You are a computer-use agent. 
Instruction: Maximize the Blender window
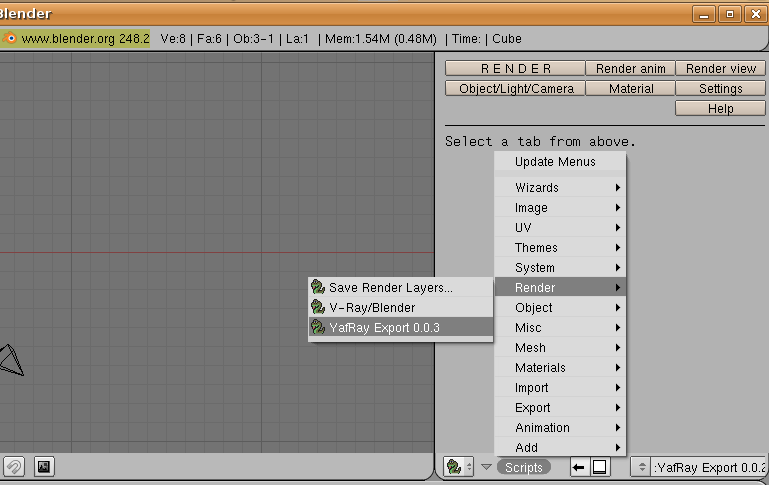[x=730, y=14]
